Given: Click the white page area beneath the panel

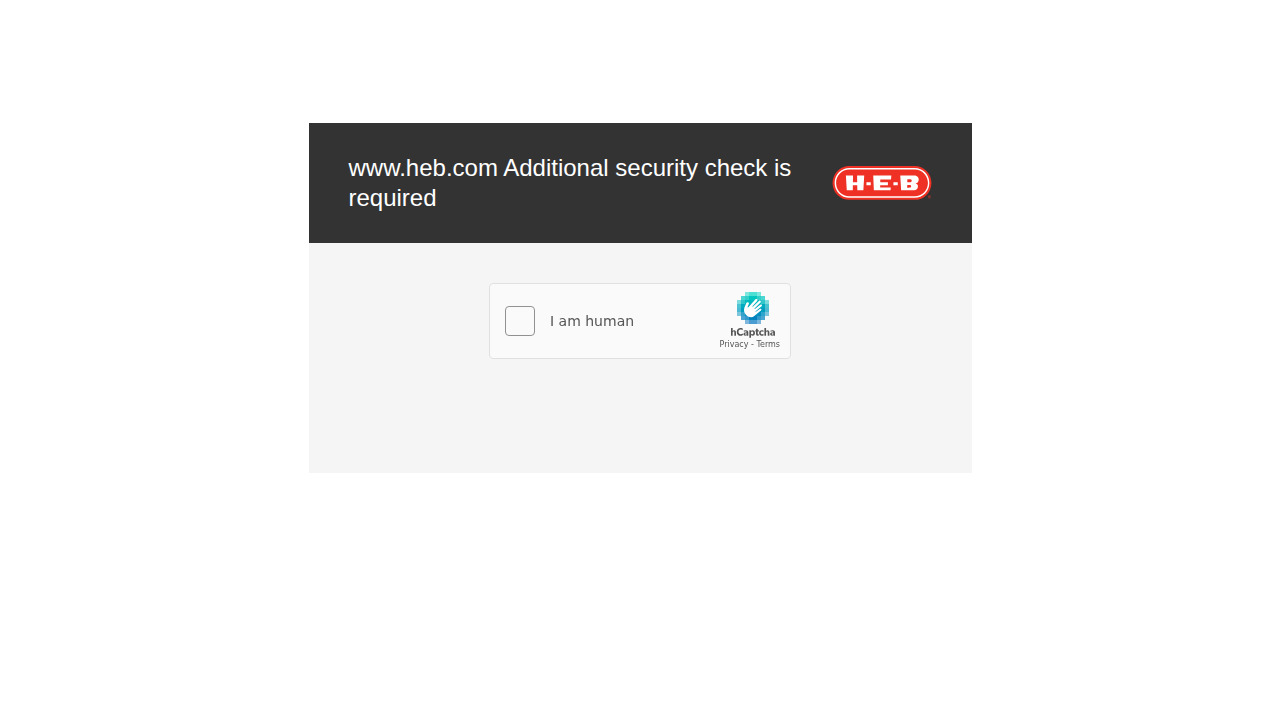Looking at the screenshot, I should [640, 600].
